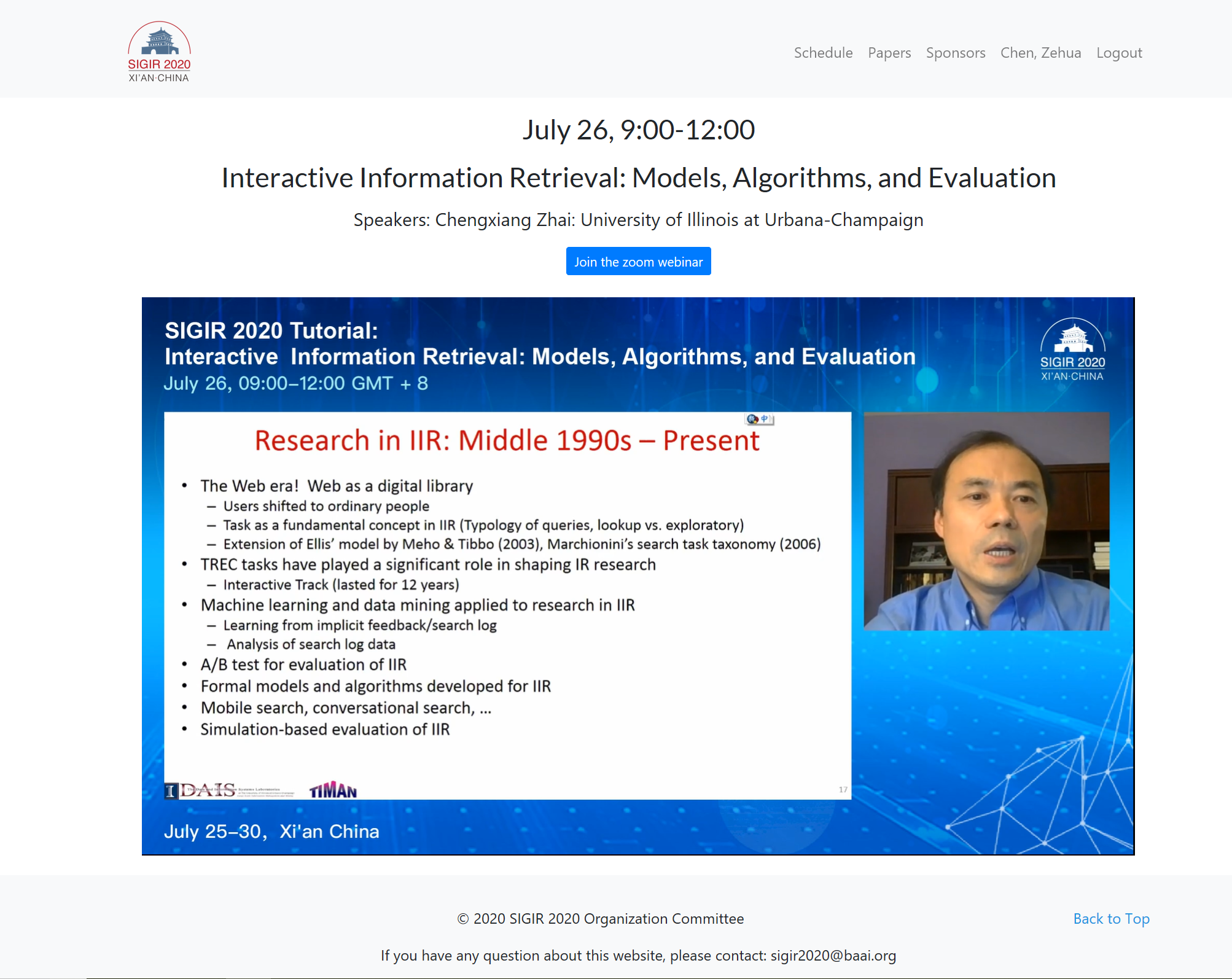Screen dimensions: 1232x979
Task: Jump back to top of page
Action: pos(1111,919)
